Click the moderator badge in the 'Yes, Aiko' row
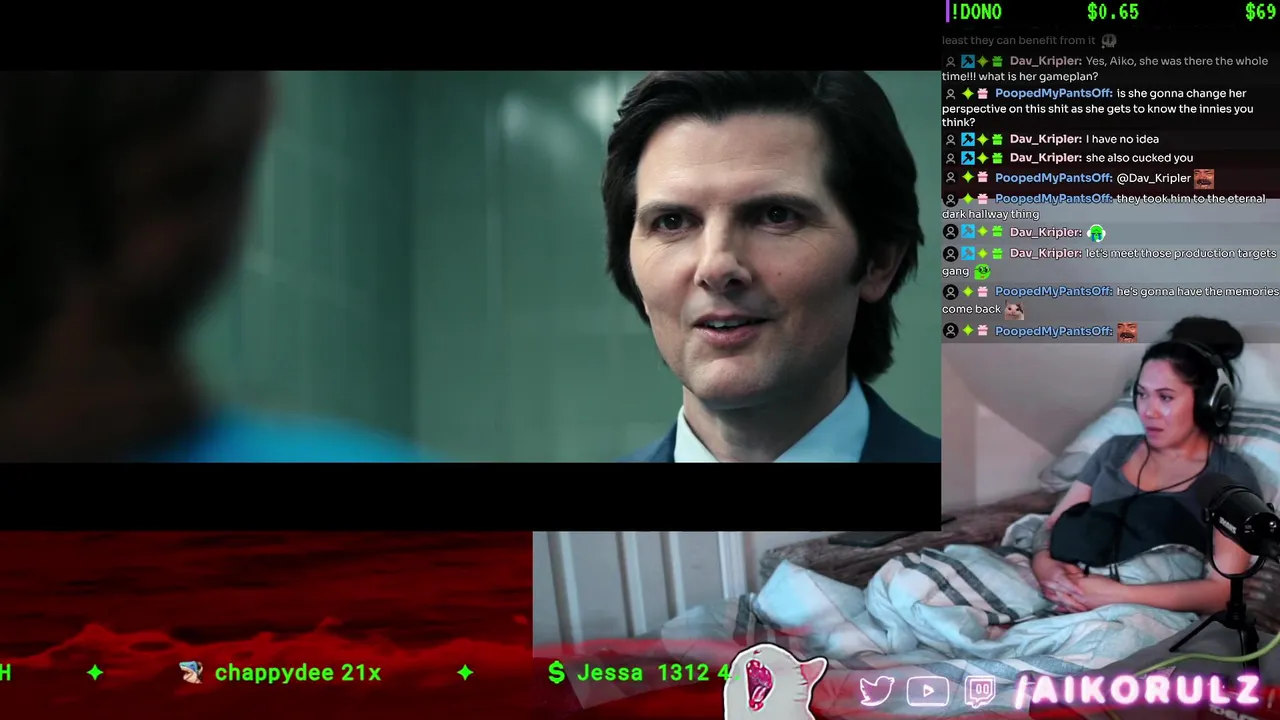Image resolution: width=1280 pixels, height=720 pixels. (967, 61)
